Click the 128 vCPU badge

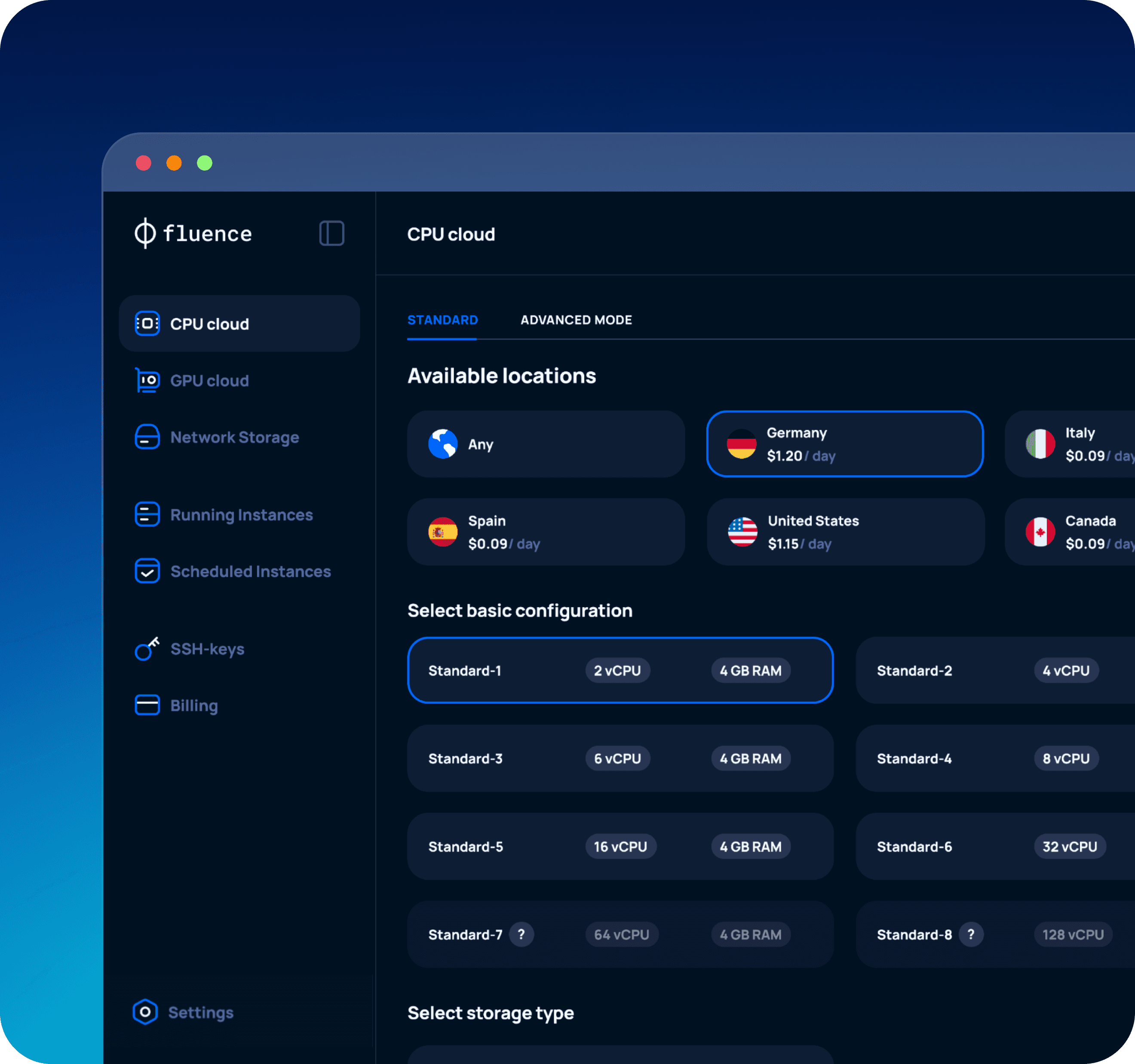pyautogui.click(x=1073, y=935)
